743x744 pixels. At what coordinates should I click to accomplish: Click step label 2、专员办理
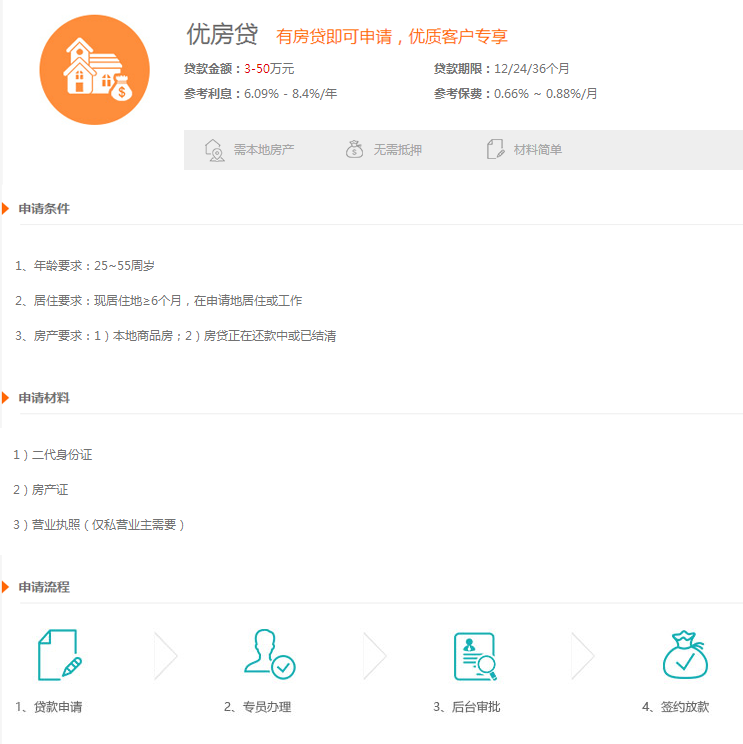[258, 707]
